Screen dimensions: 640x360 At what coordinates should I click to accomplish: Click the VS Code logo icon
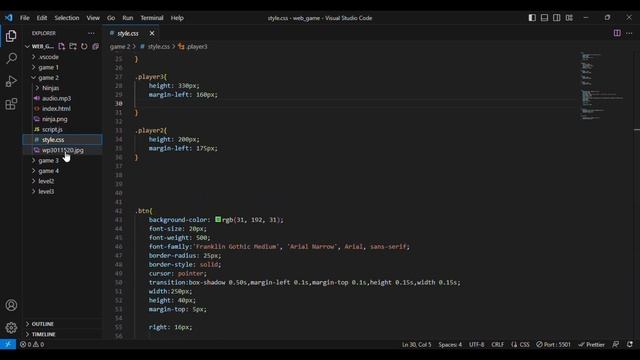(x=9, y=18)
